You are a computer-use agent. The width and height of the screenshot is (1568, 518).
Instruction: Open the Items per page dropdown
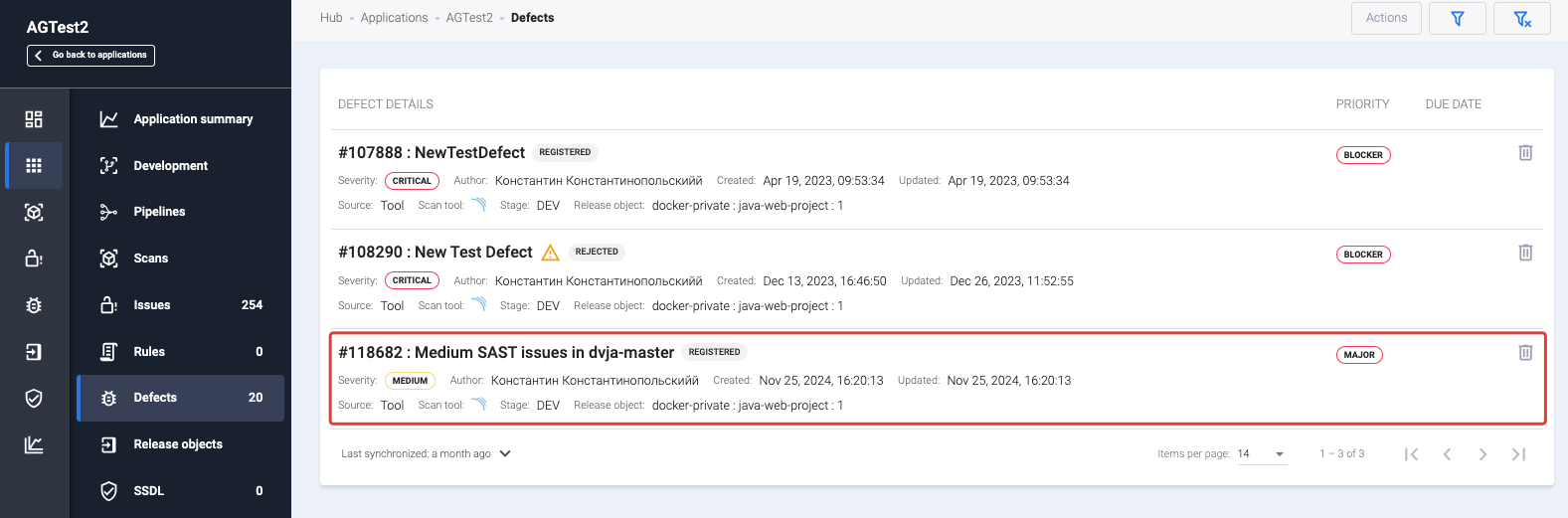pyautogui.click(x=1261, y=454)
